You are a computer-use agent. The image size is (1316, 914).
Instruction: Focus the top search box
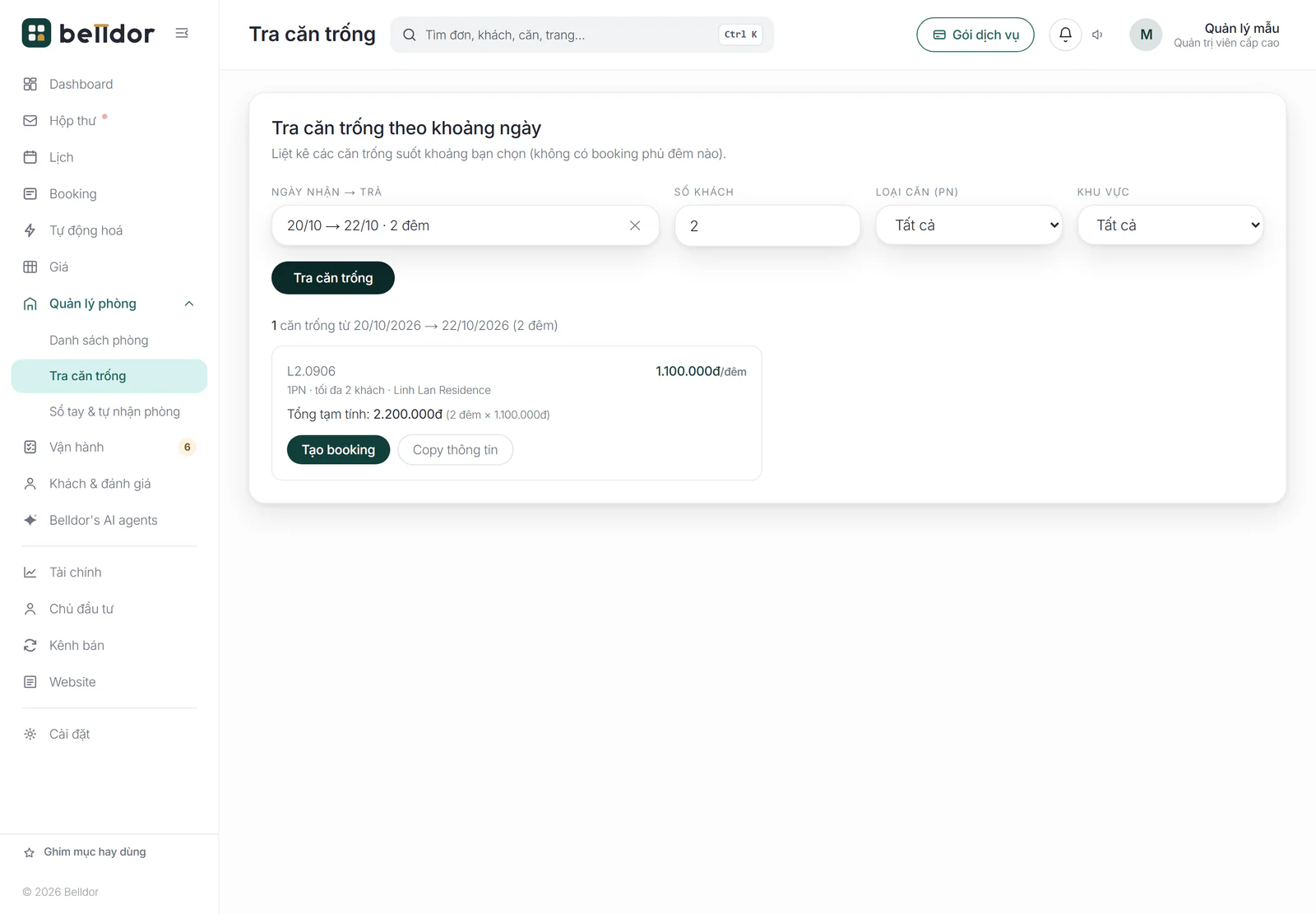[582, 35]
